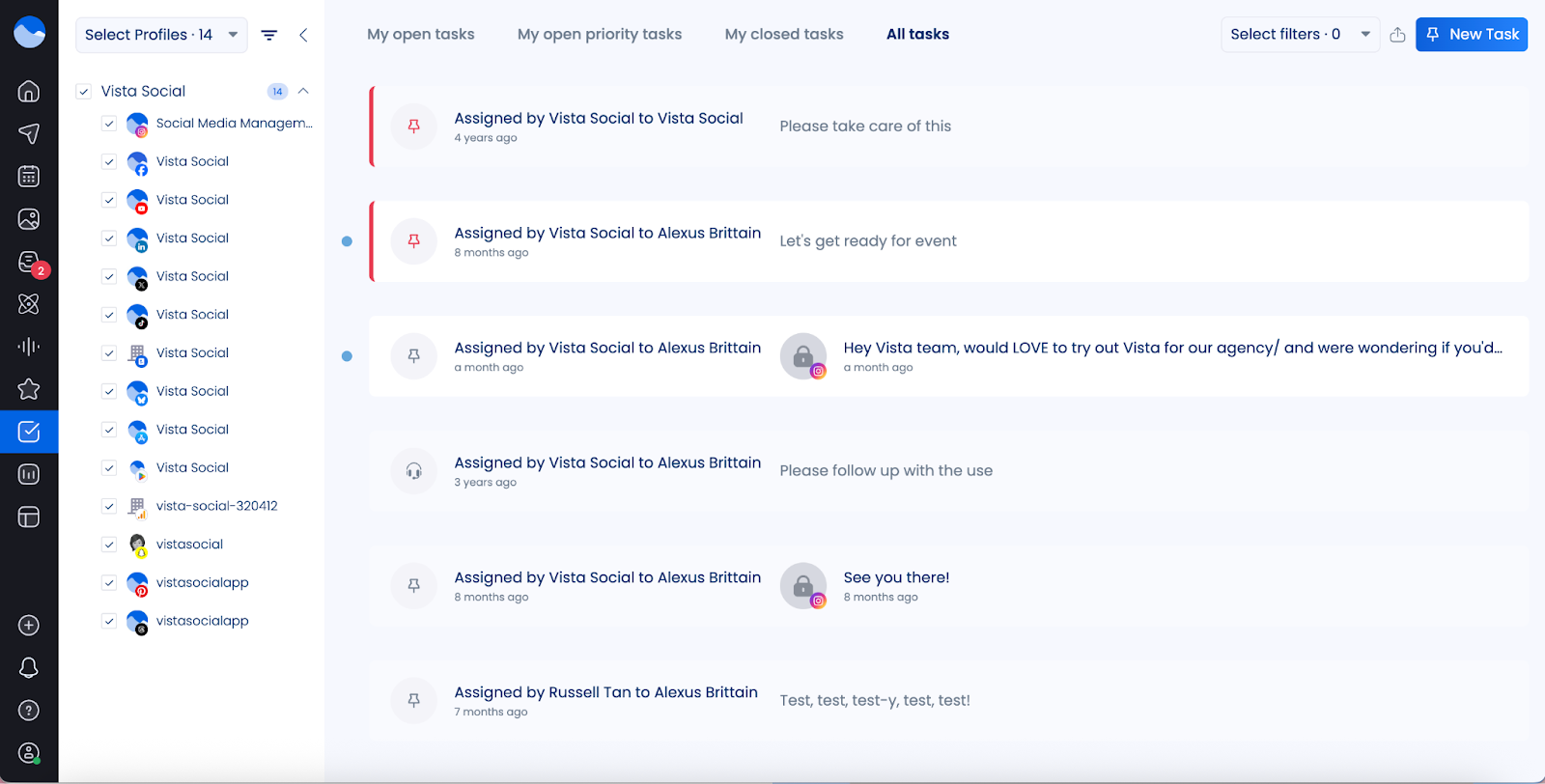Switch to My closed tasks tab
Screen dimensions: 1545x784
(x=784, y=35)
